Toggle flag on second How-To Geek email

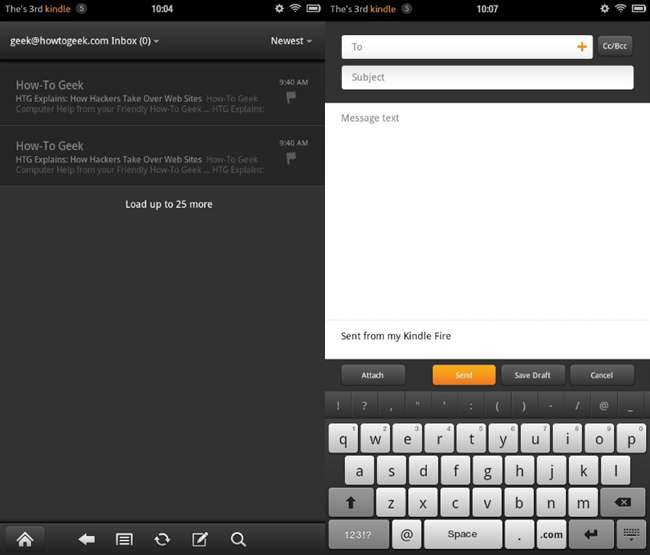click(291, 158)
